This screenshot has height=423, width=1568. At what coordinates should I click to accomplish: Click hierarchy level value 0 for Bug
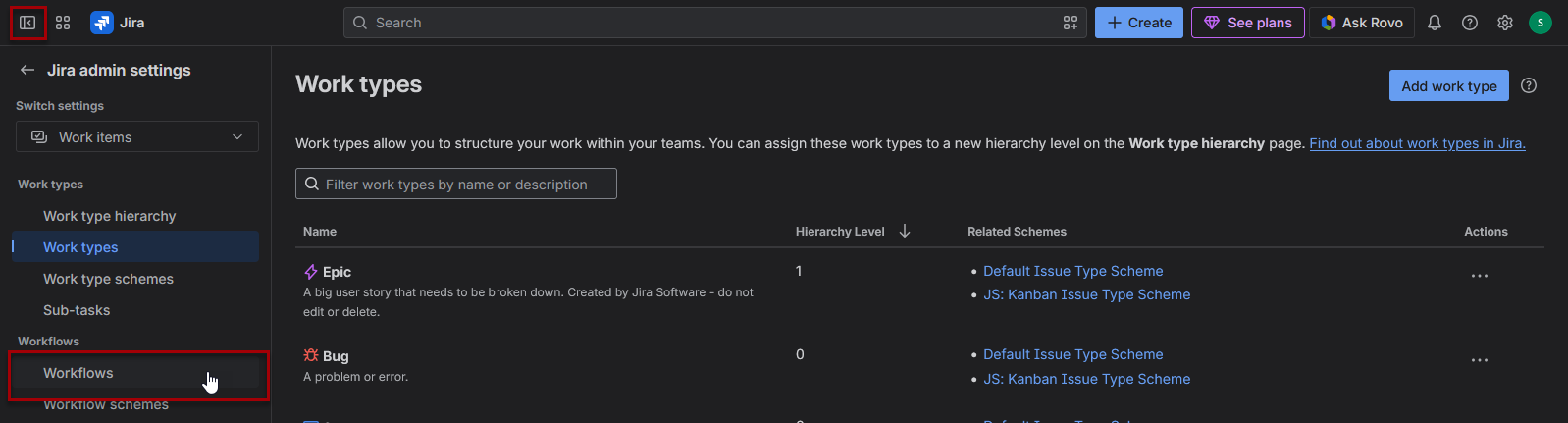pos(800,354)
